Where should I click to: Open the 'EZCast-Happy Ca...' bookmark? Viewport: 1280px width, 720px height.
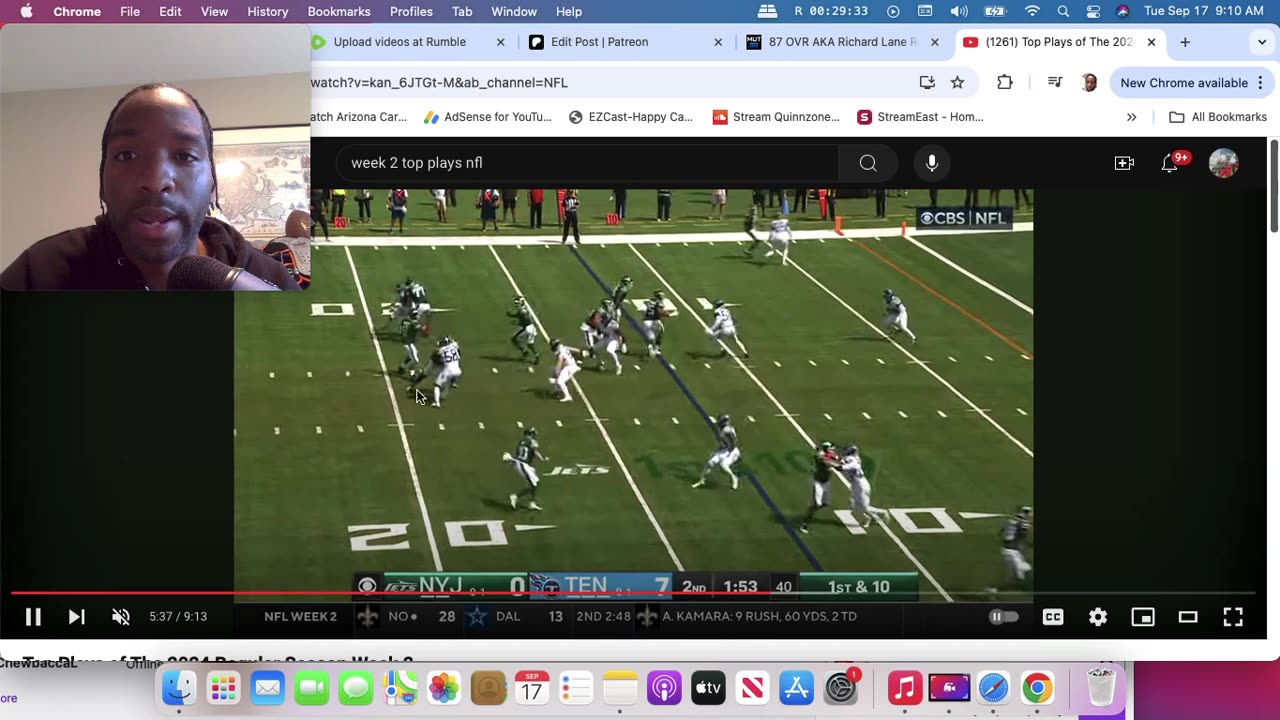pyautogui.click(x=631, y=117)
